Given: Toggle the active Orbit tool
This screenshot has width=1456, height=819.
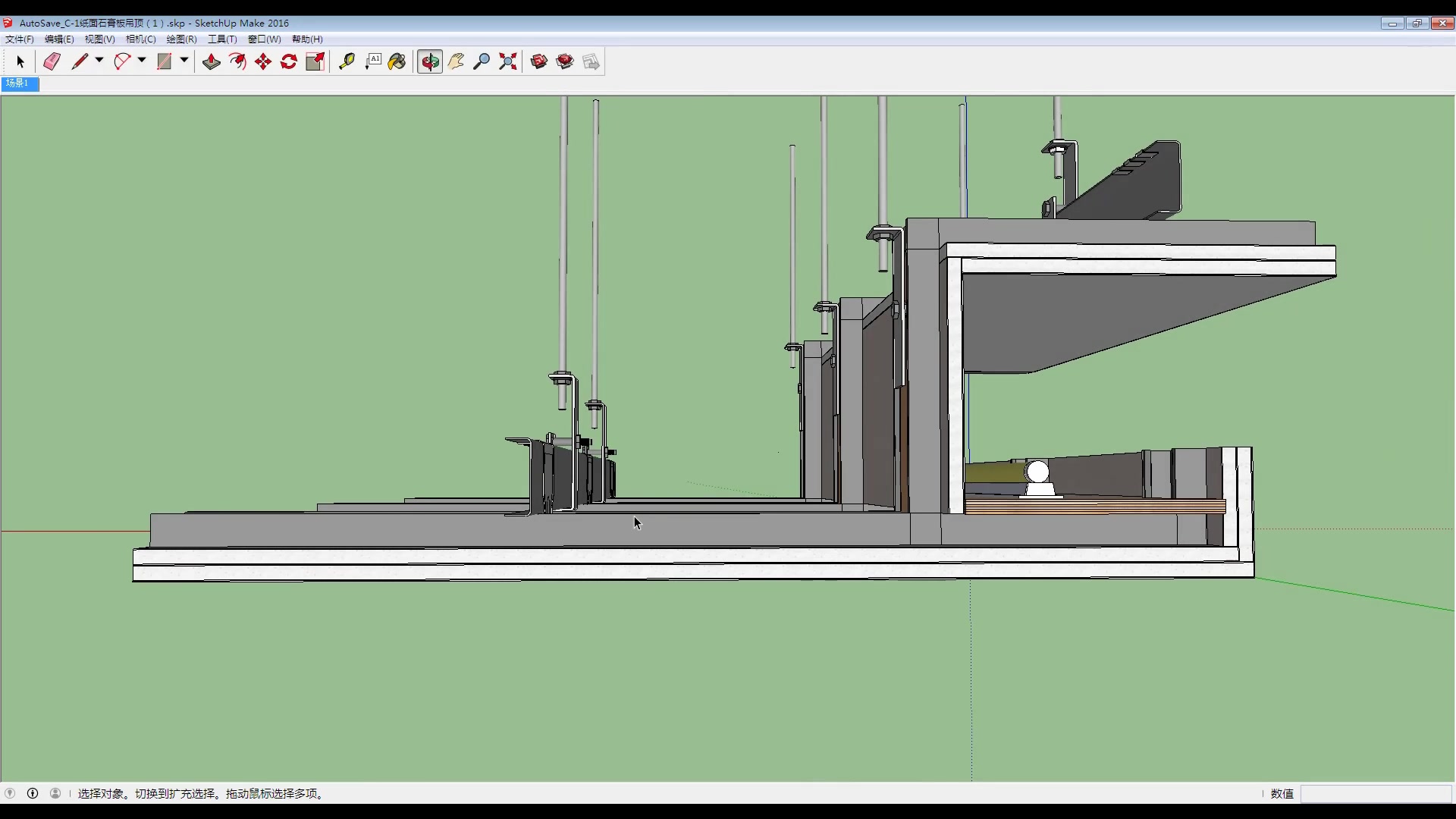Looking at the screenshot, I should click(x=430, y=62).
